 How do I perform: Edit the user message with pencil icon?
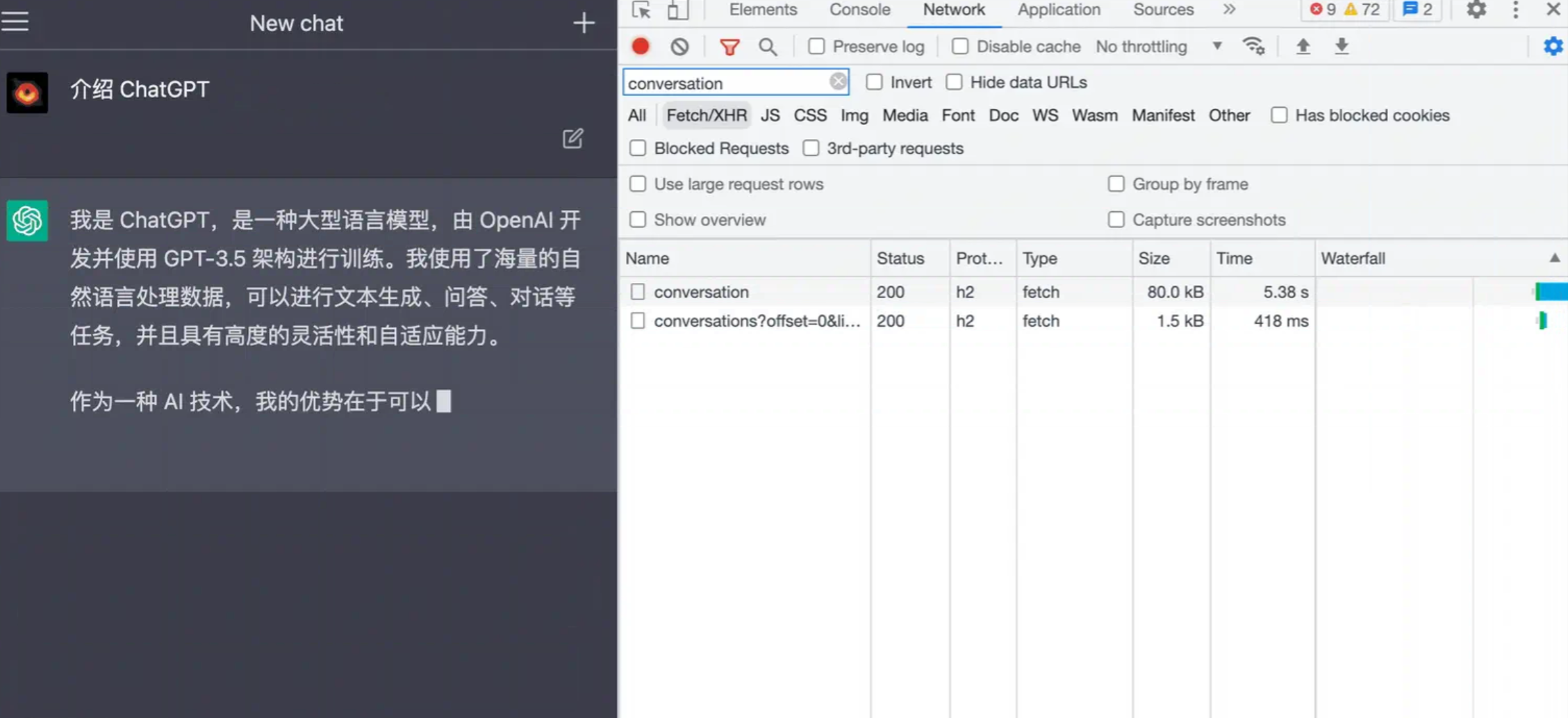pyautogui.click(x=572, y=138)
